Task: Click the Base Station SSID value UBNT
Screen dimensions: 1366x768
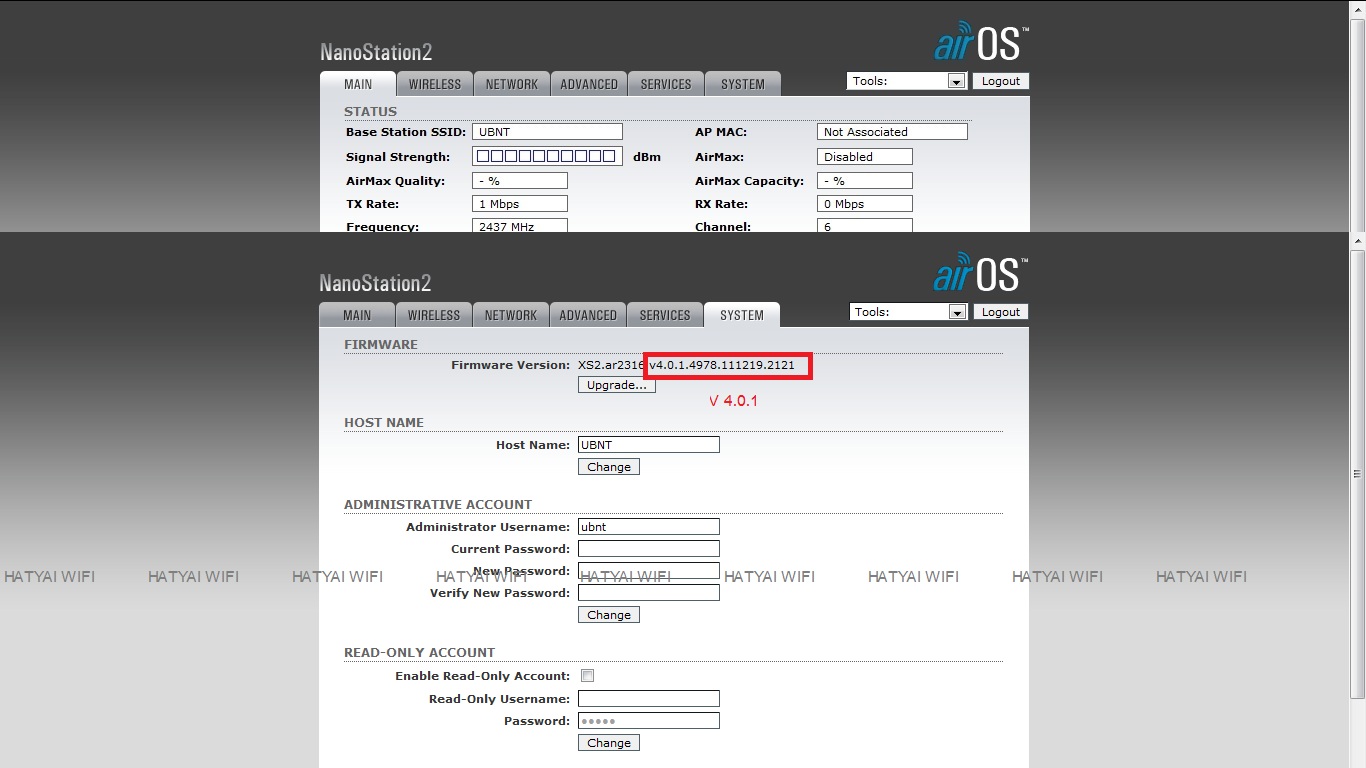Action: pos(547,132)
